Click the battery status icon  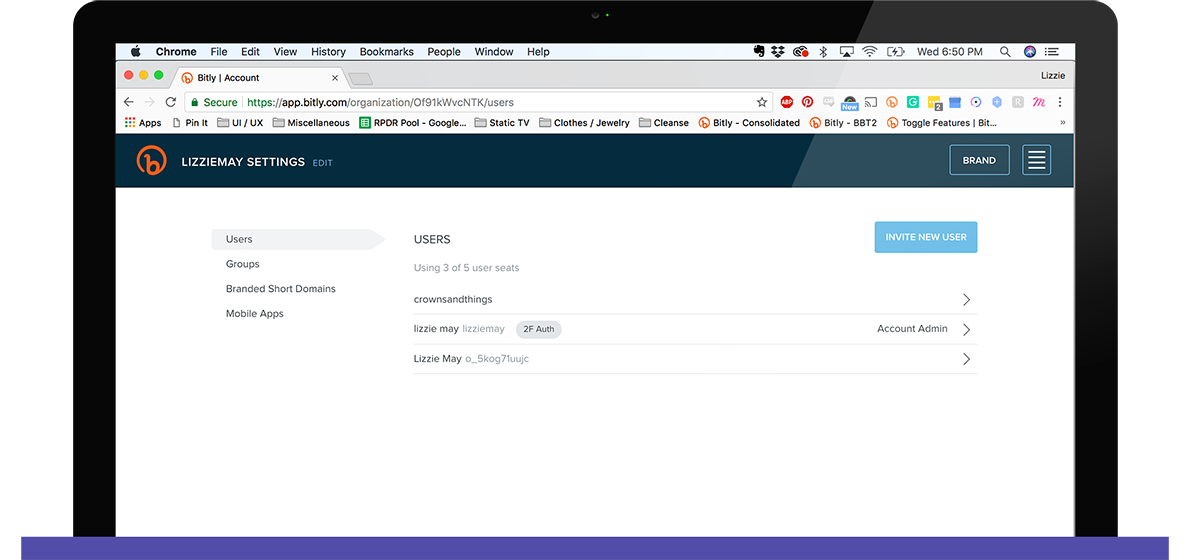896,52
